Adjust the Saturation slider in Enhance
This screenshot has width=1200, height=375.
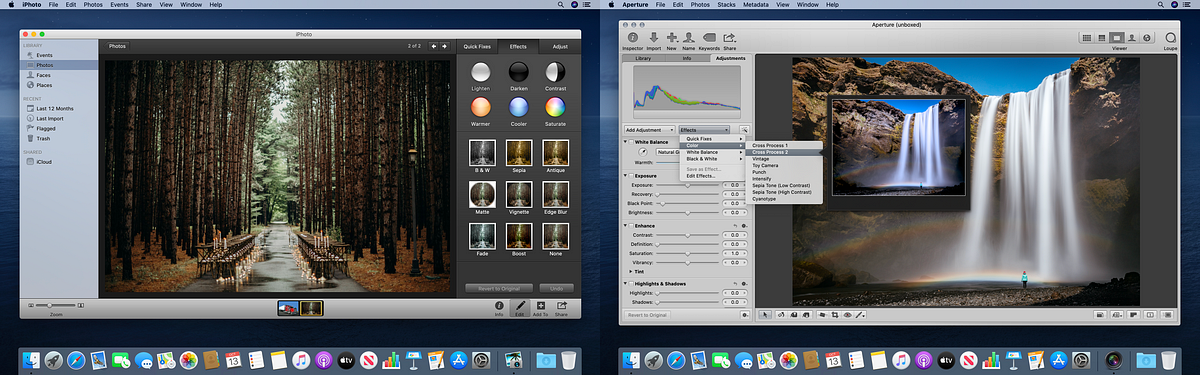pyautogui.click(x=687, y=253)
